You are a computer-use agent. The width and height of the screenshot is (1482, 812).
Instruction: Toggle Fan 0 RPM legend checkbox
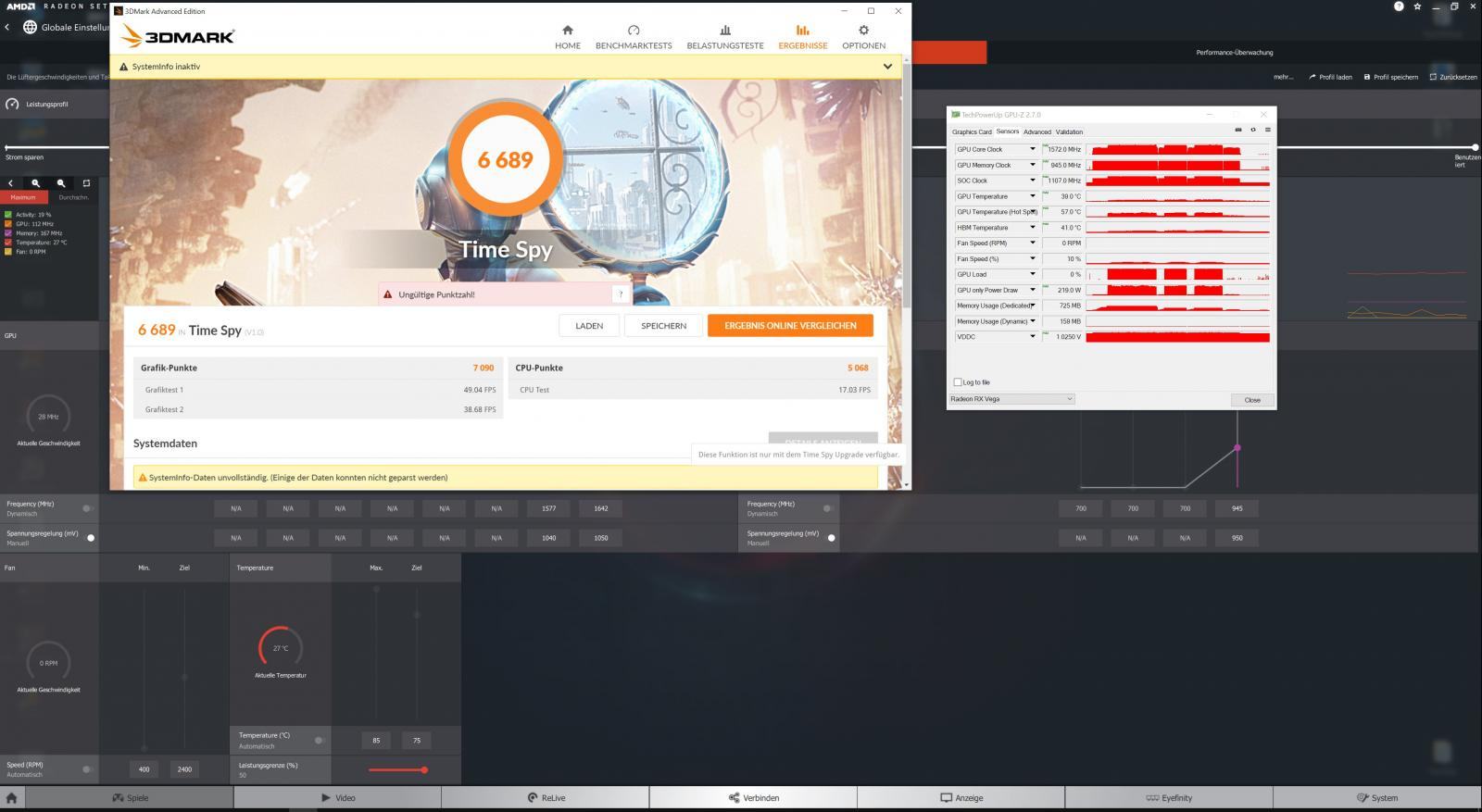pos(8,252)
